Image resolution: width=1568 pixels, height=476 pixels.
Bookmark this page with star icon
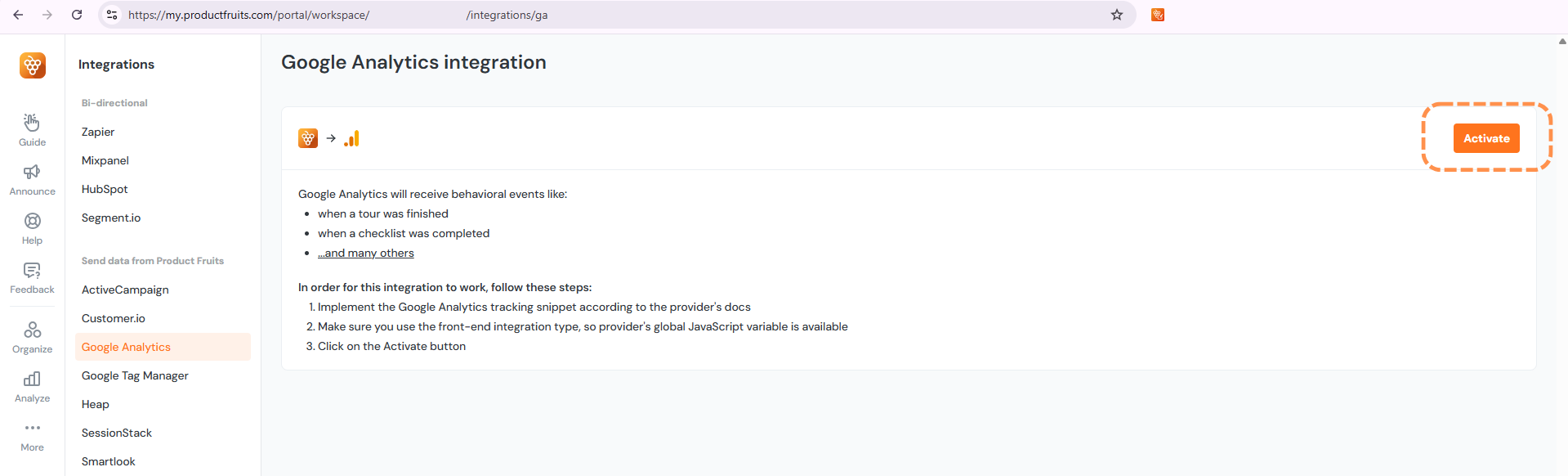(1117, 15)
